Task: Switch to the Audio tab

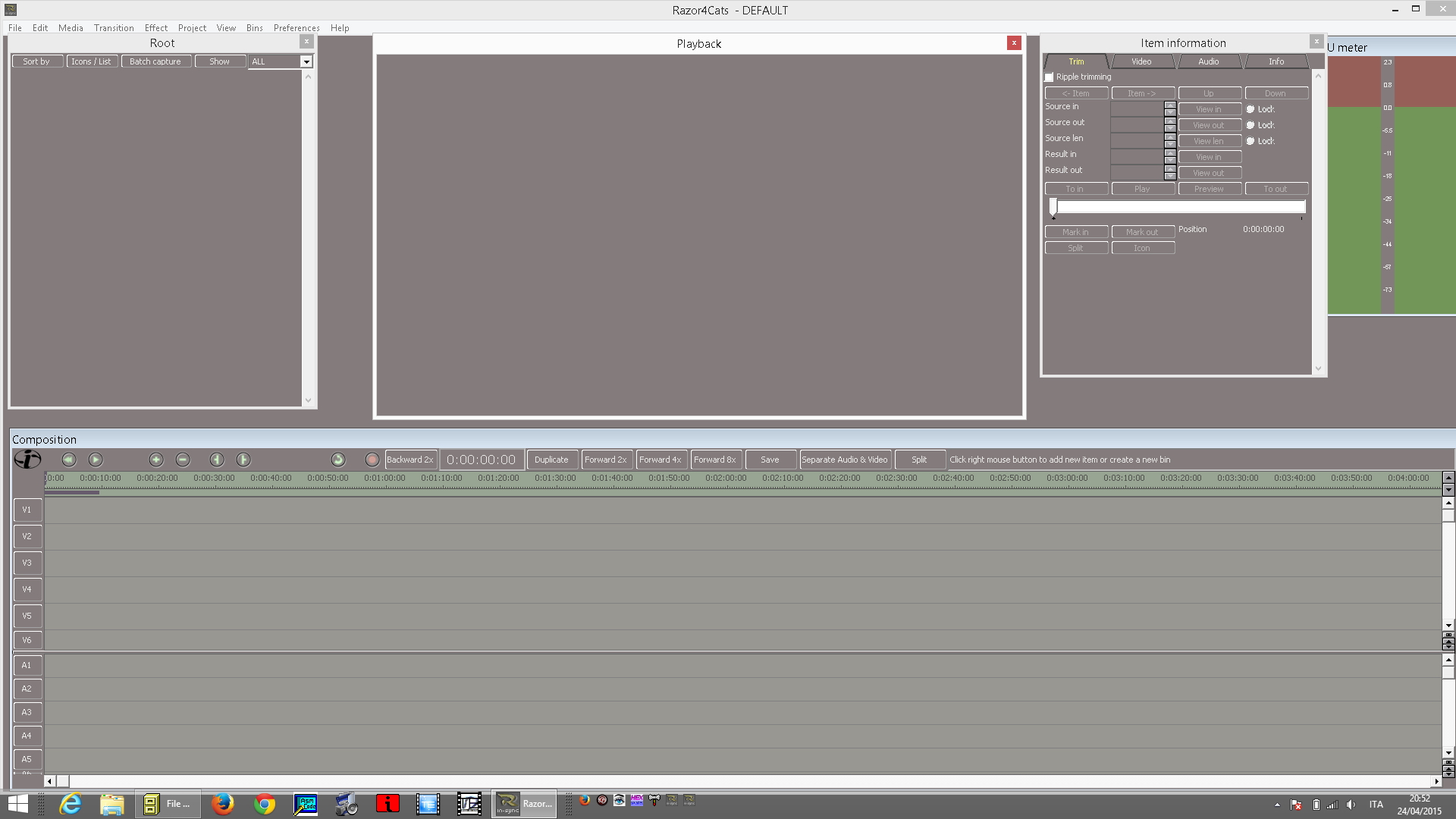Action: click(1208, 61)
